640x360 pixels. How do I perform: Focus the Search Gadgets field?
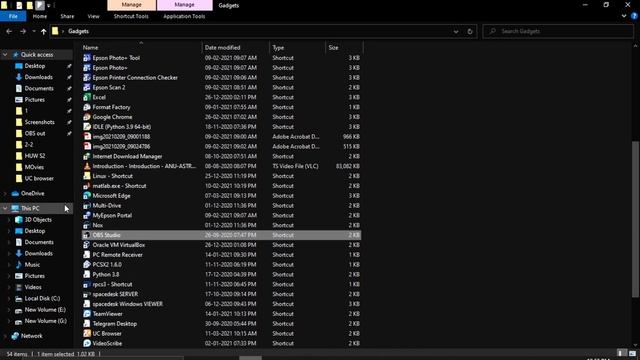click(558, 31)
